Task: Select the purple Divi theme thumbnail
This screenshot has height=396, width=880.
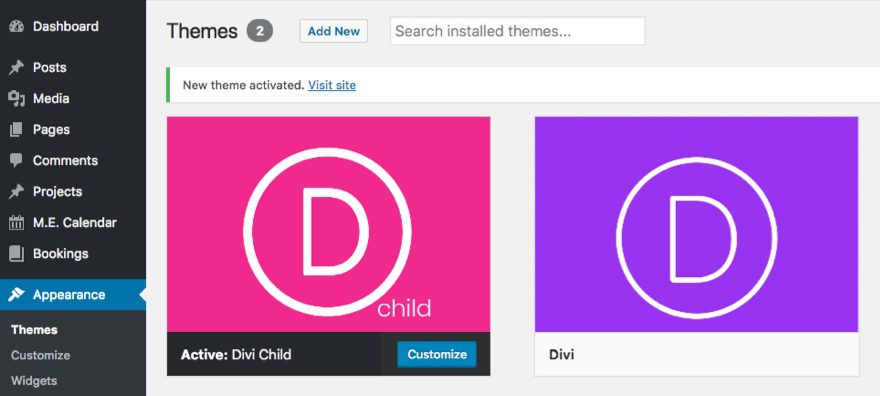Action: click(696, 224)
